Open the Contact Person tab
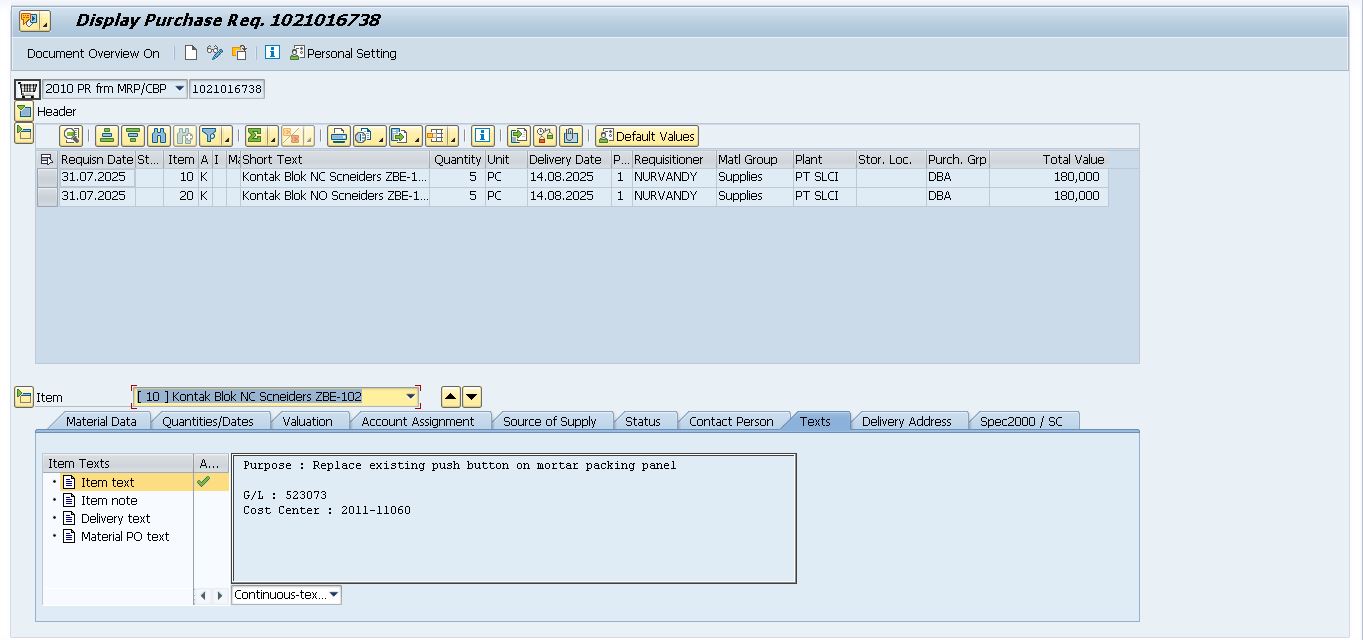 click(x=731, y=421)
